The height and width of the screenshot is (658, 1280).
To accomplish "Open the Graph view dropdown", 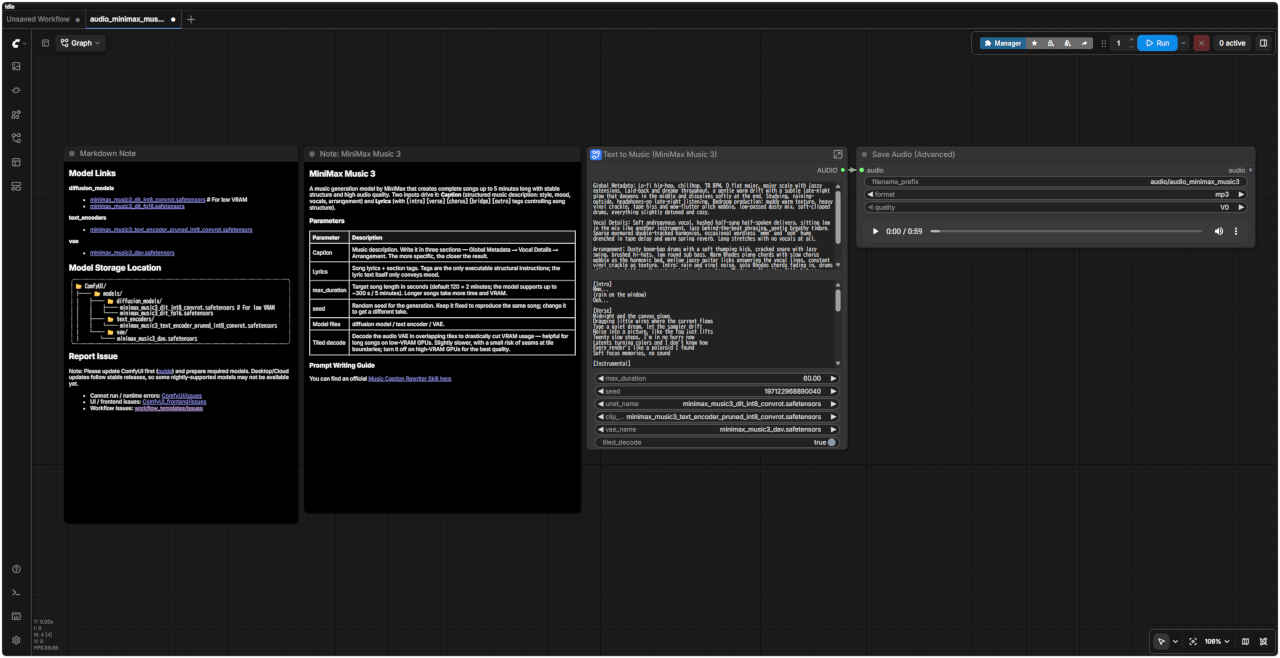I will point(80,43).
